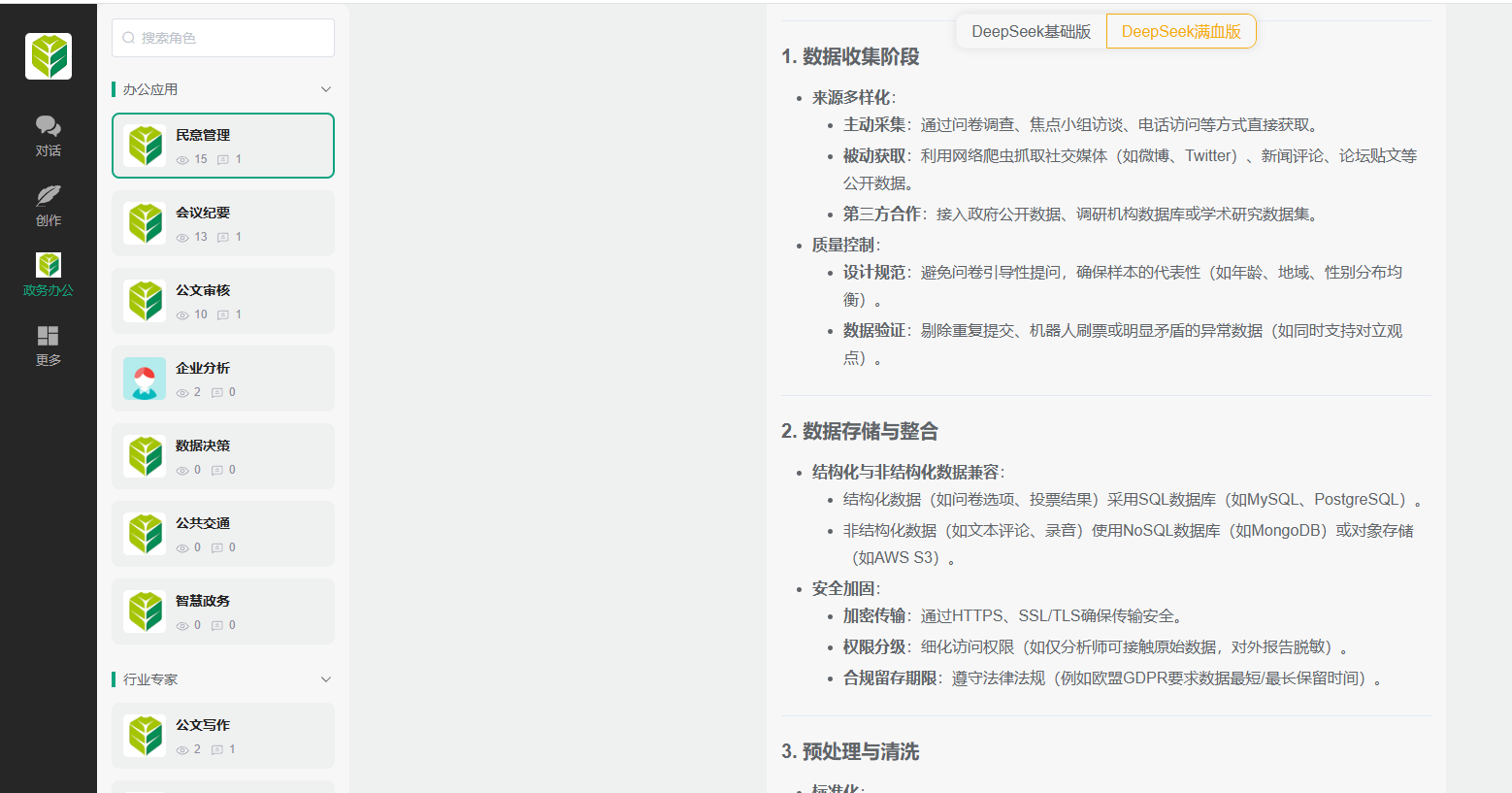Image resolution: width=1512 pixels, height=793 pixels.
Task: Click the 权限分级 bullet label
Action: pos(874,646)
